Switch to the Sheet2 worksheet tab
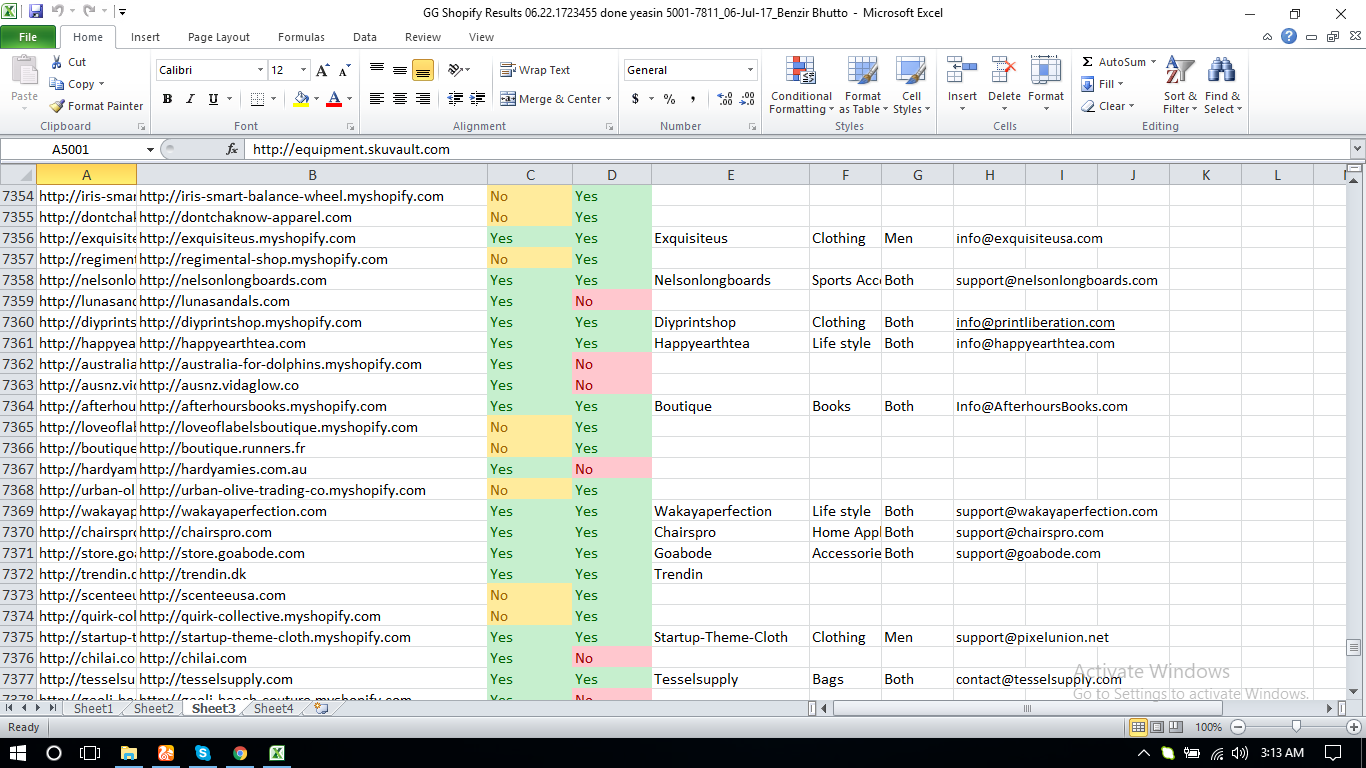Viewport: 1366px width, 768px height. pyautogui.click(x=152, y=708)
